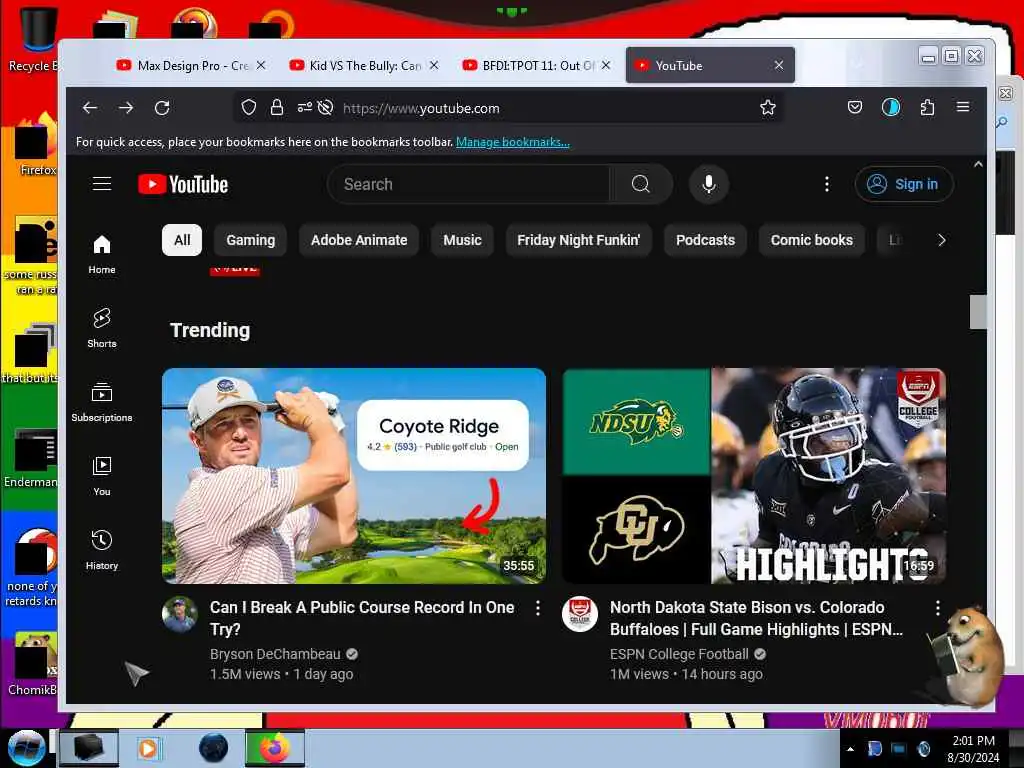The width and height of the screenshot is (1024, 768).
Task: Open ESPN College Football channel name link
Action: point(679,654)
